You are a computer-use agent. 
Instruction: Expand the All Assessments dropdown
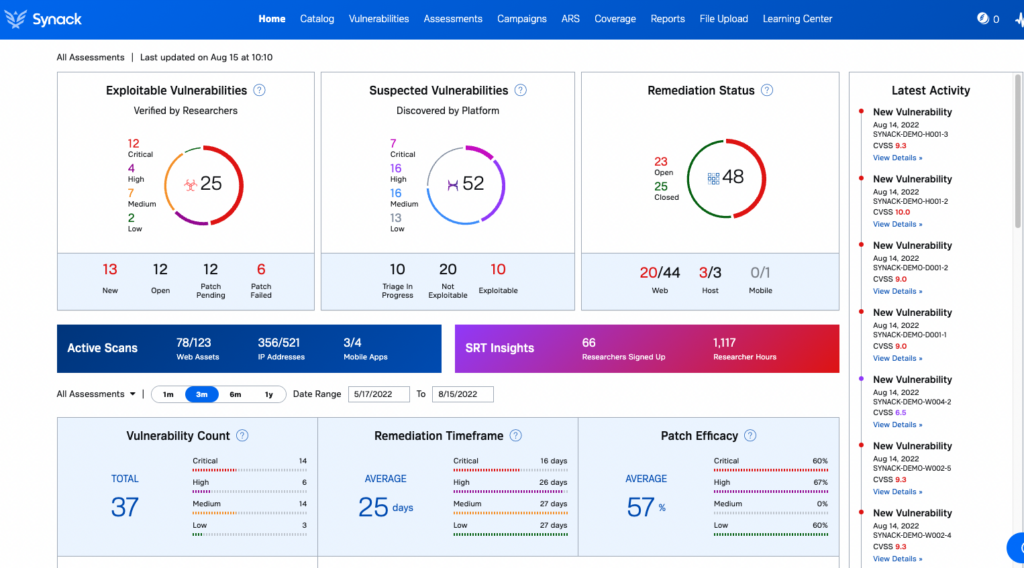(x=96, y=394)
